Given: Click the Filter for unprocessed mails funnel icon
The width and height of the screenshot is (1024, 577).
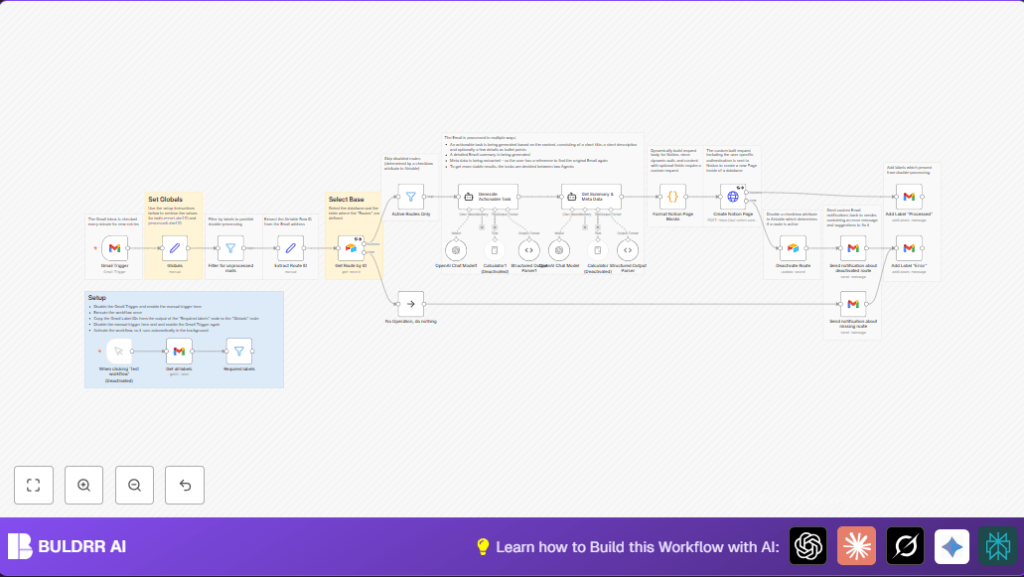Looking at the screenshot, I should (x=231, y=247).
